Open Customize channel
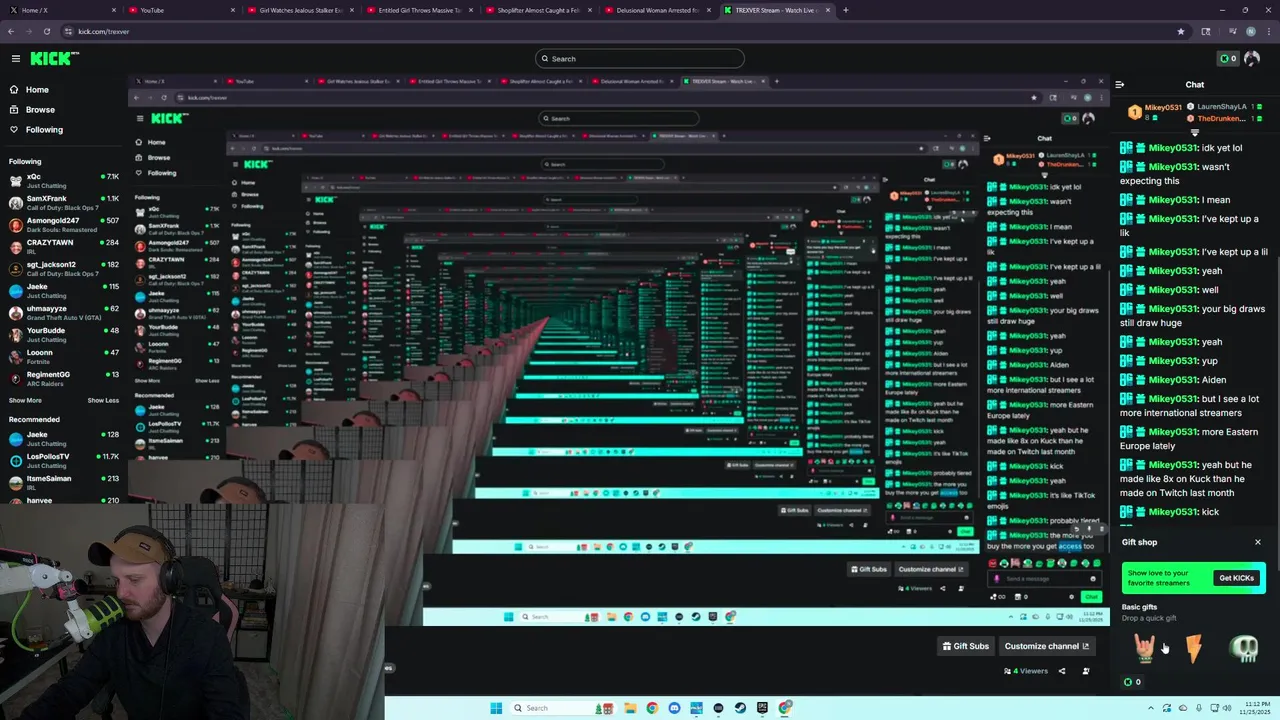The height and width of the screenshot is (720, 1280). point(1046,646)
